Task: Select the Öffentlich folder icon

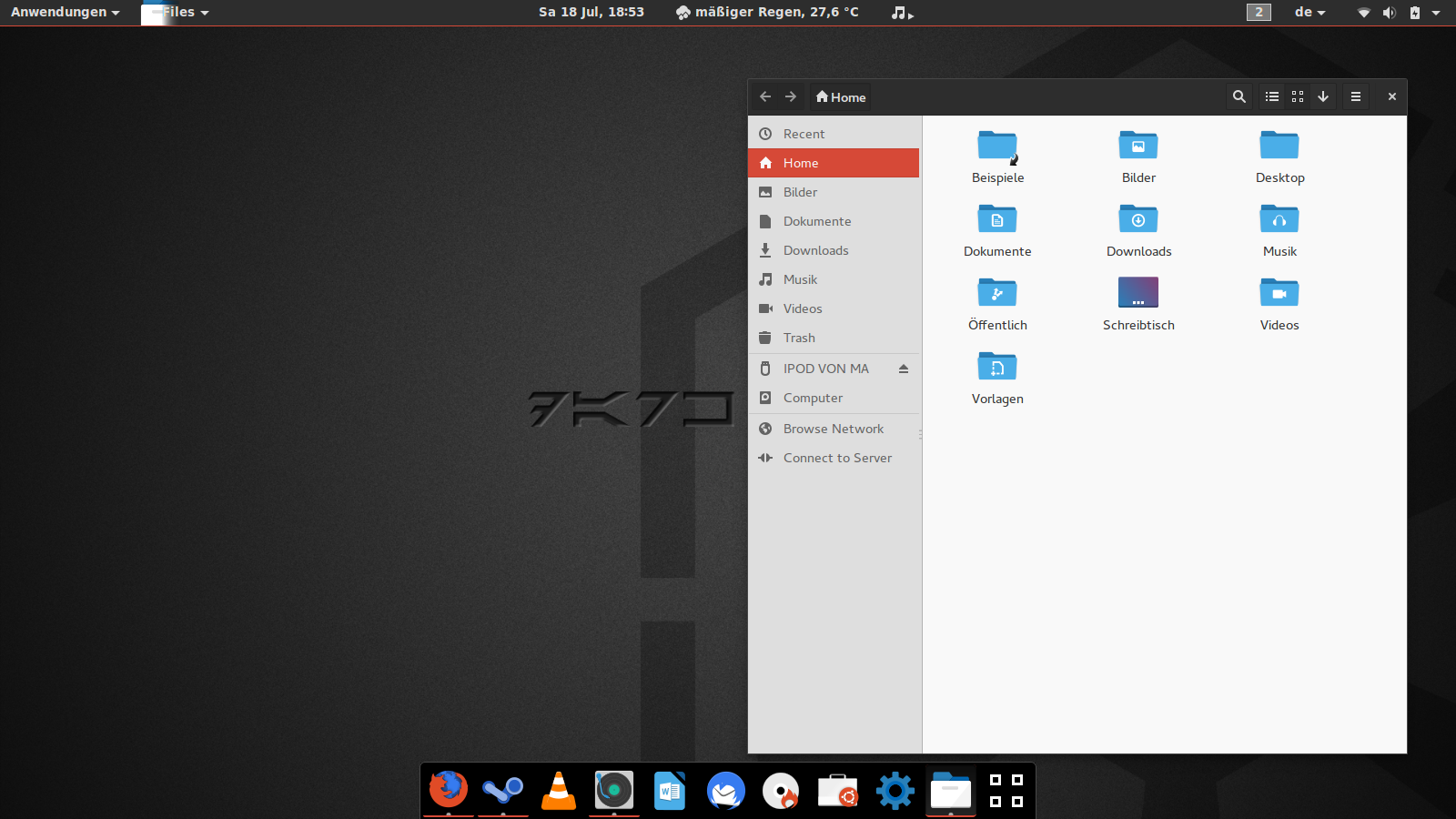Action: click(997, 293)
